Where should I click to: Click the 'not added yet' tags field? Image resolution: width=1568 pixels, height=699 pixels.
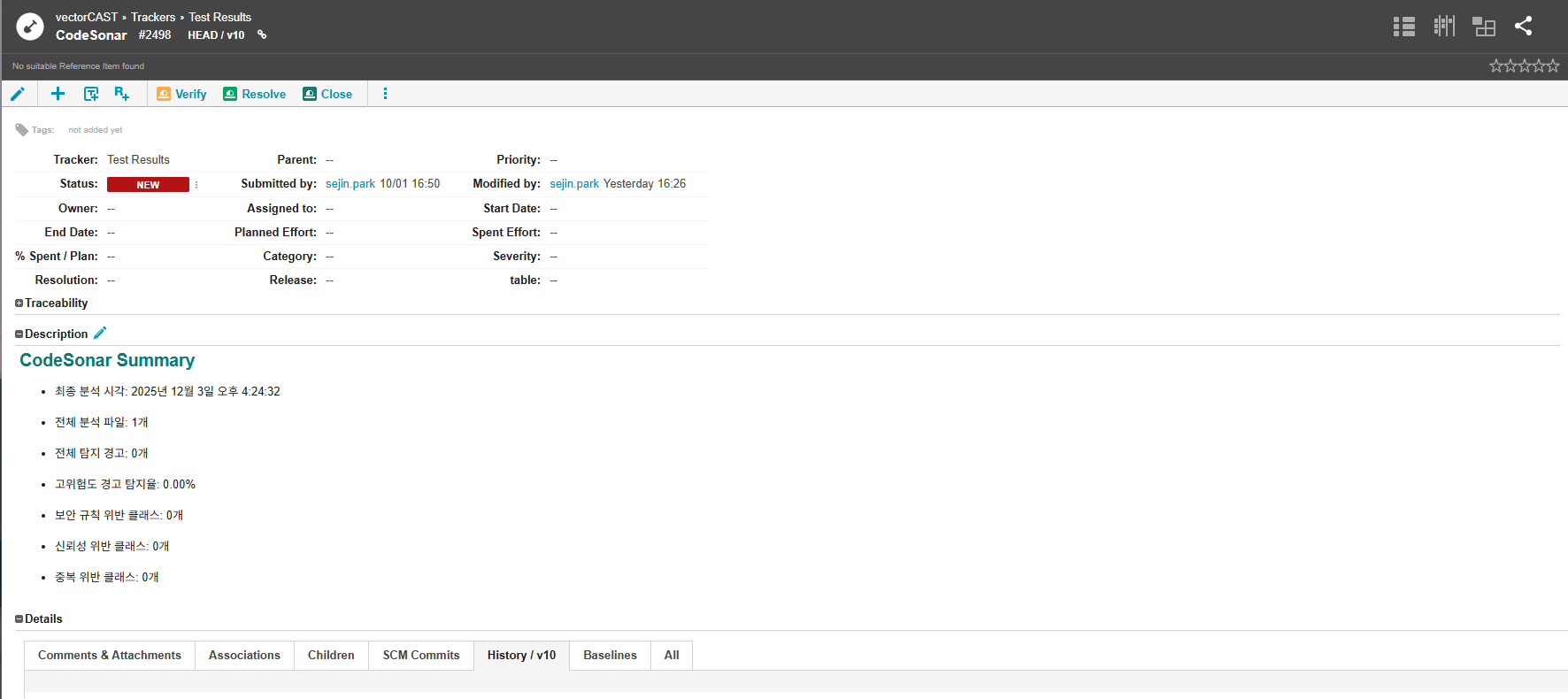click(x=96, y=130)
